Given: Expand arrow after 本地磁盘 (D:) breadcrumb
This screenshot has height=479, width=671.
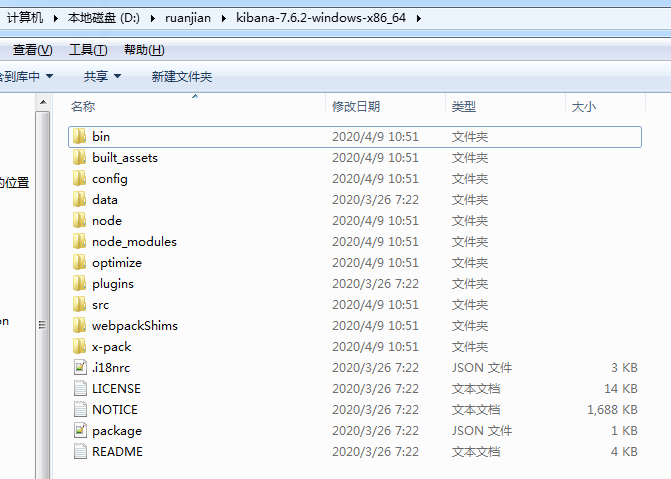Looking at the screenshot, I should click(152, 18).
